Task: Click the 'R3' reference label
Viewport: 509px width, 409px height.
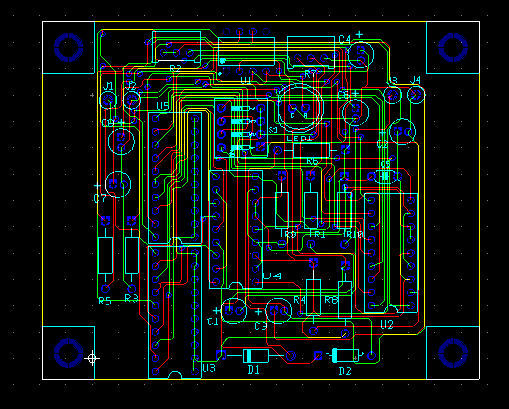Action: [x=131, y=298]
